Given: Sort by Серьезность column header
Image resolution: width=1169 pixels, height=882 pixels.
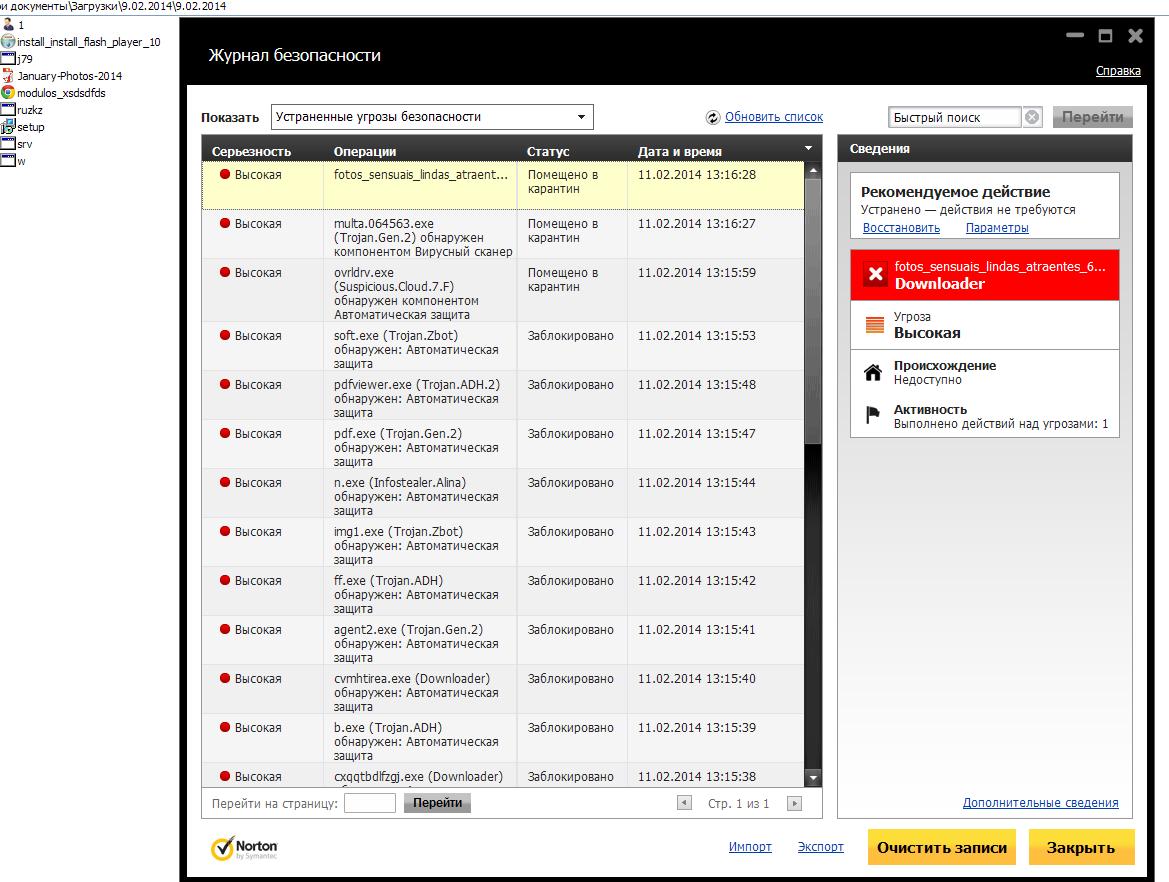Looking at the screenshot, I should click(x=252, y=151).
